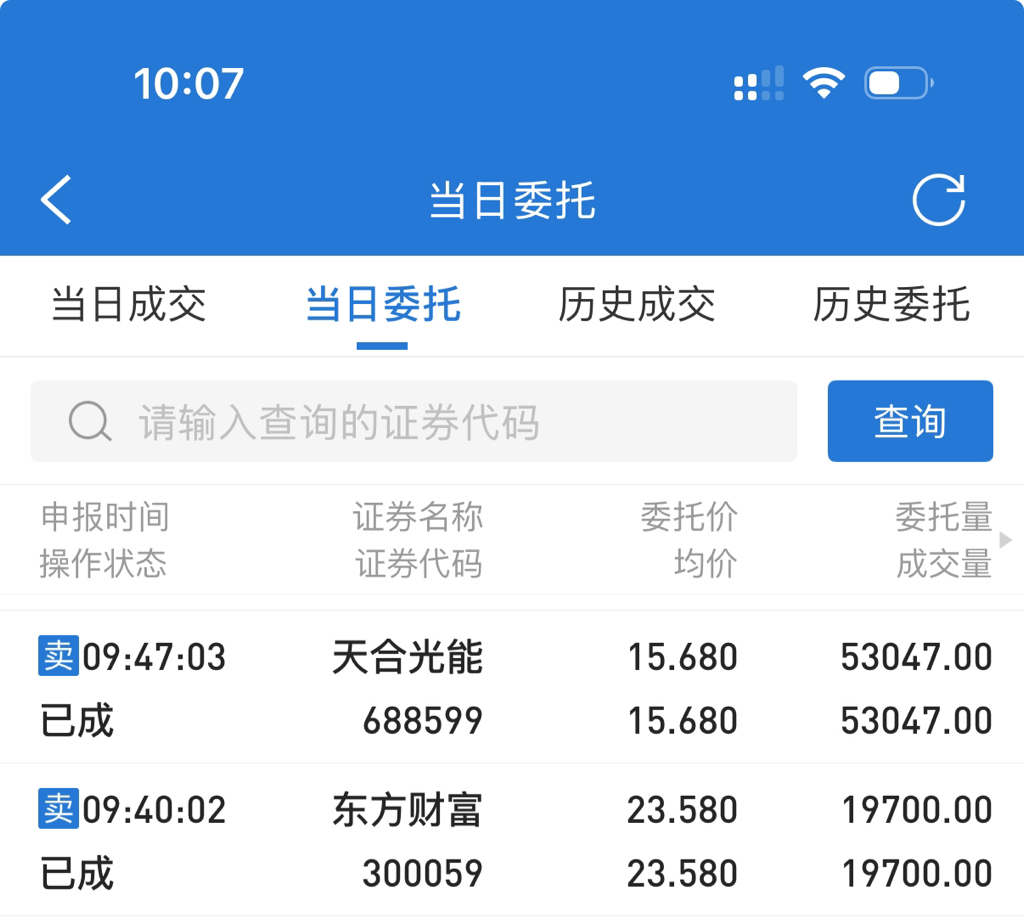Focus the 请输入查询的证券代码 search field

click(414, 421)
